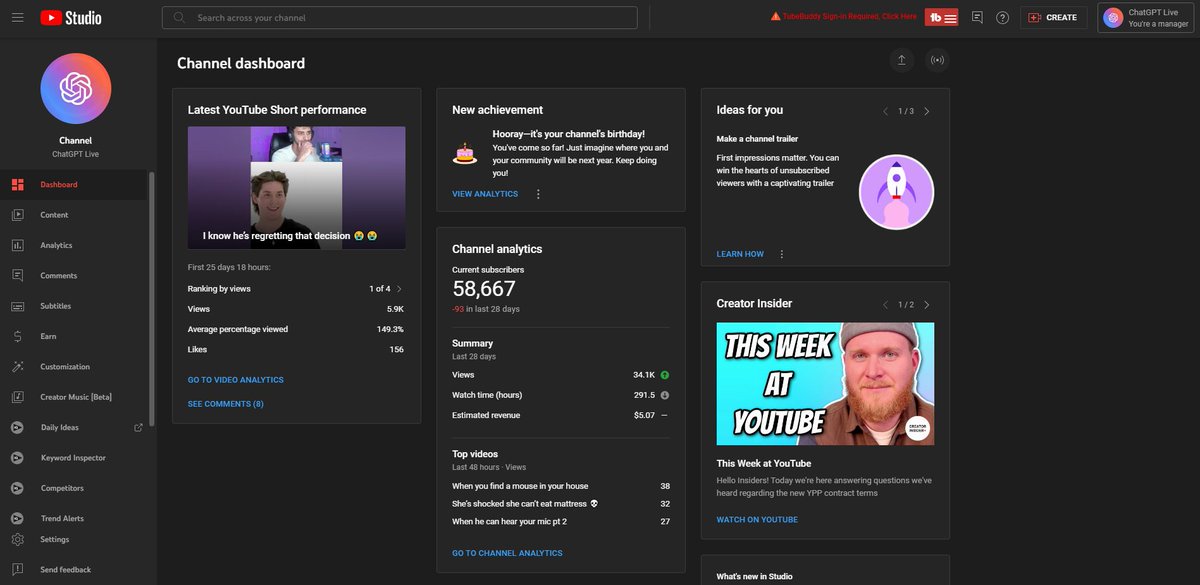Open the latest YouTube Short thumbnail
Screen dimensions: 1200x585
(297, 187)
